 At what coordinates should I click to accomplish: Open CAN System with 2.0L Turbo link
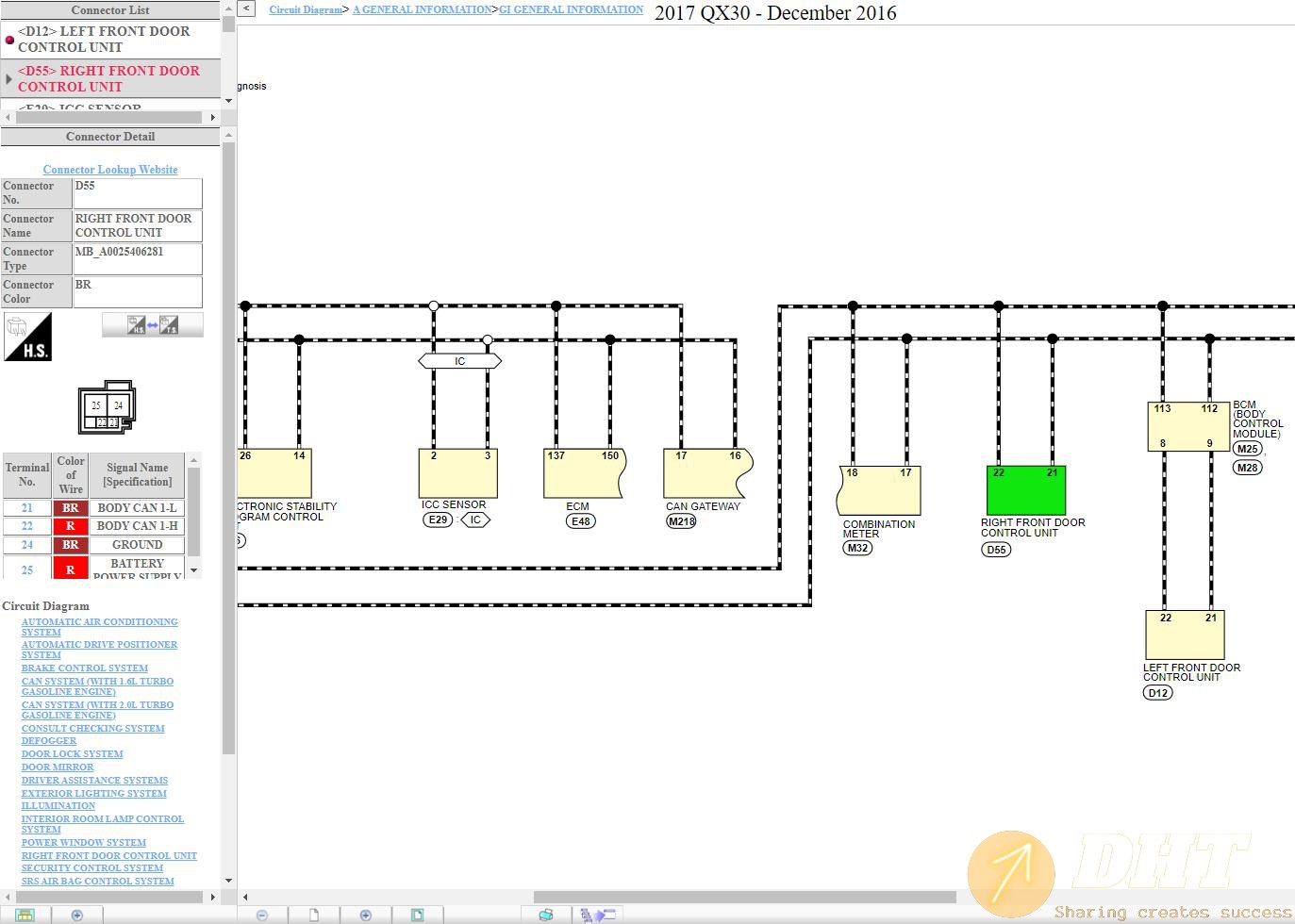[97, 710]
